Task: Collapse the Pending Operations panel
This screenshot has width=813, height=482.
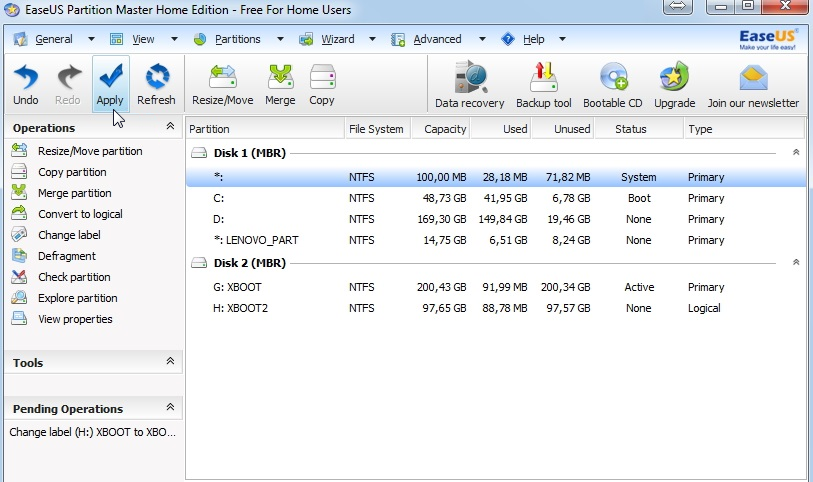Action: 170,408
